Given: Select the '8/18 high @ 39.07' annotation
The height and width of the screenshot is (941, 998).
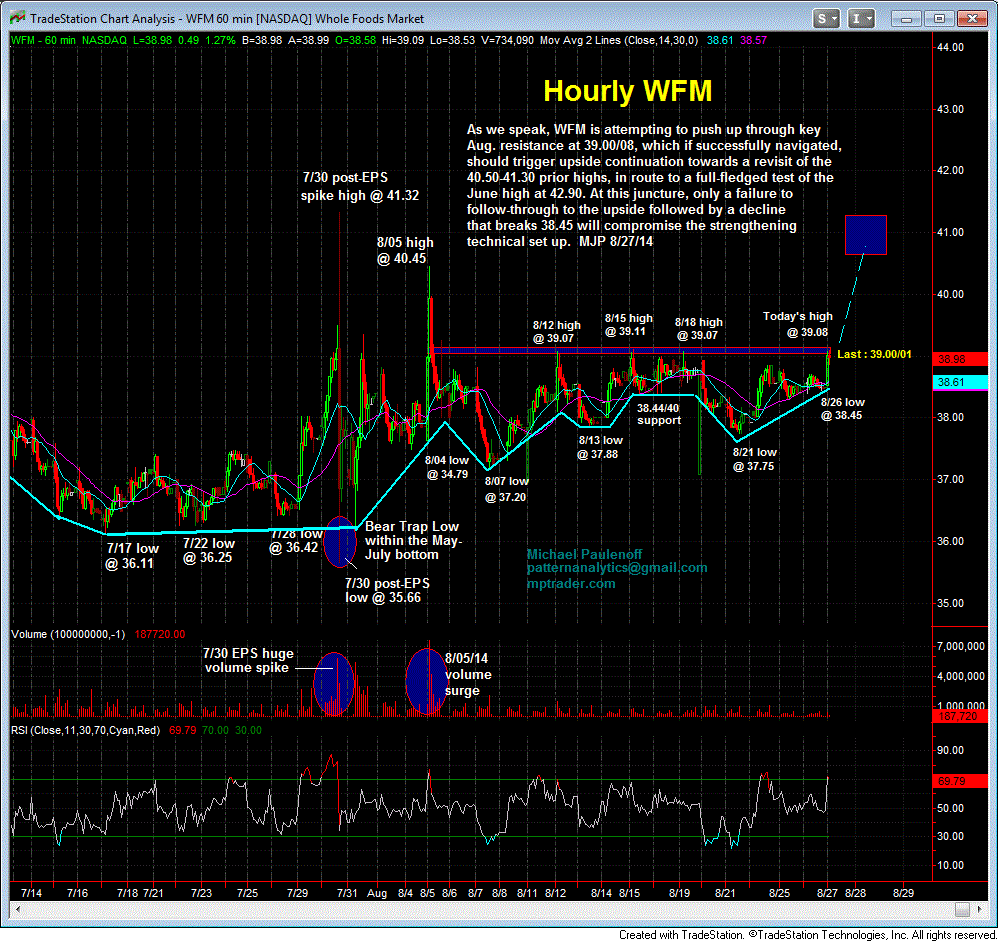Looking at the screenshot, I should click(x=698, y=329).
